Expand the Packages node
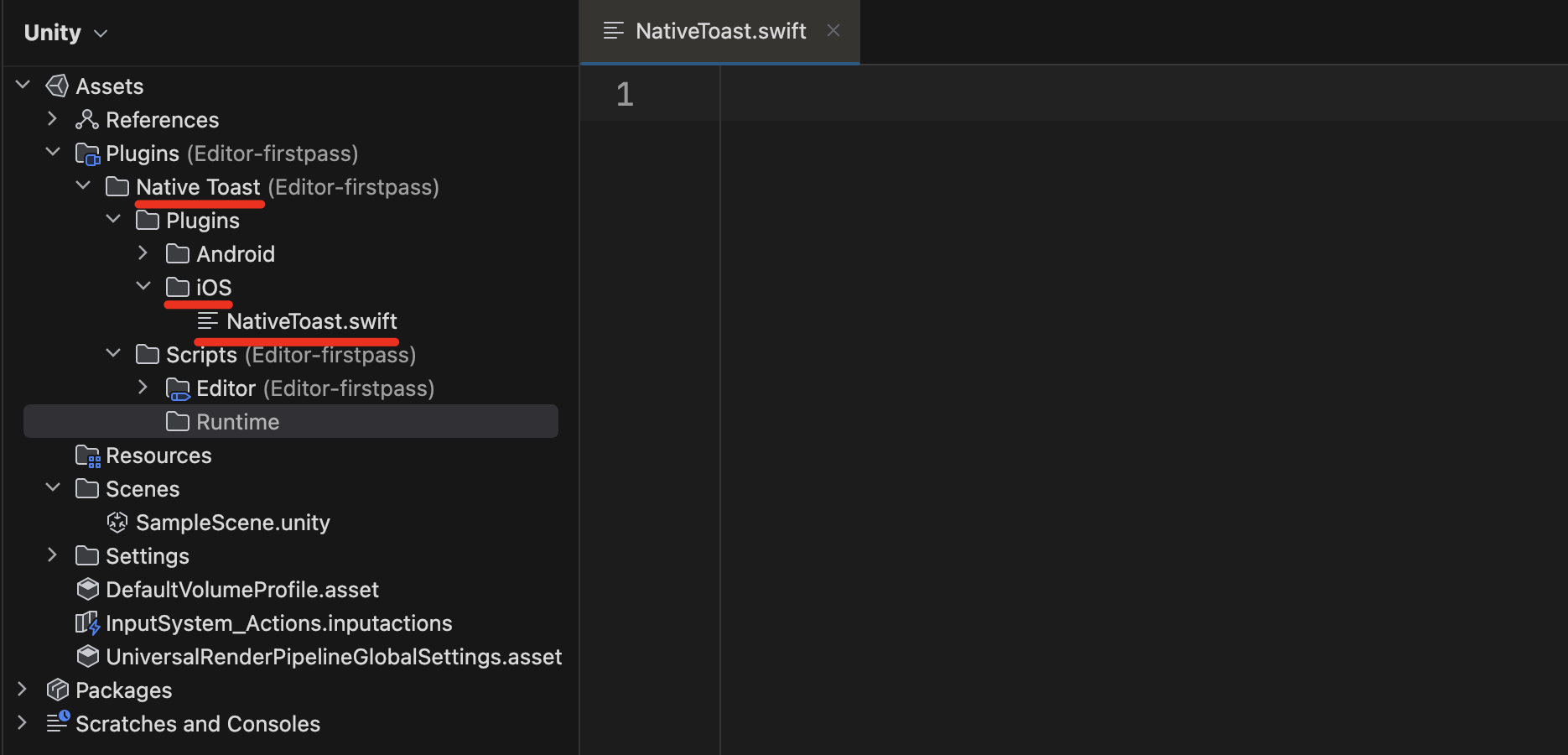Image resolution: width=1568 pixels, height=755 pixels. click(23, 690)
